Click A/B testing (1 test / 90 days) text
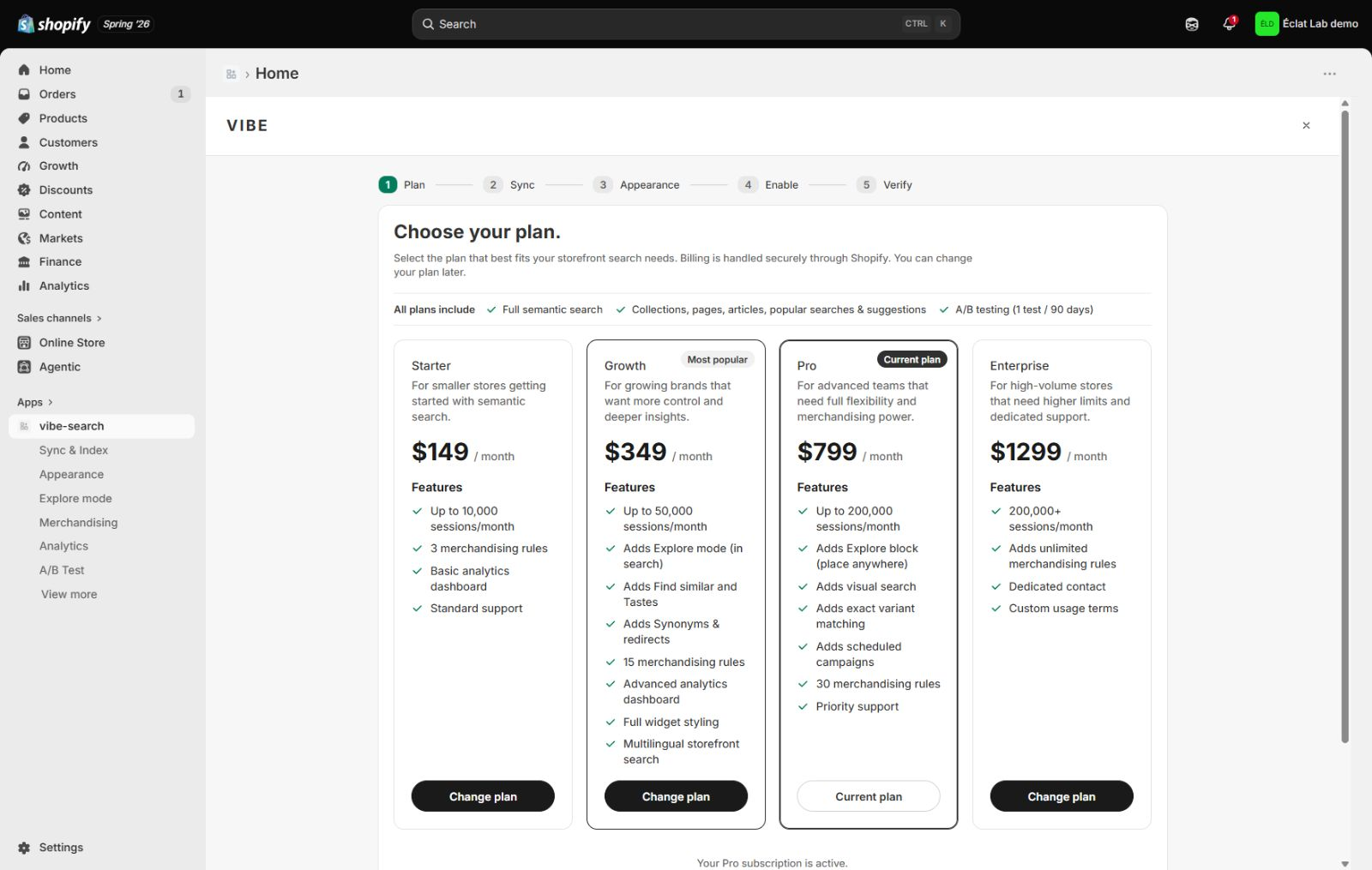The width and height of the screenshot is (1372, 870). [x=1024, y=309]
